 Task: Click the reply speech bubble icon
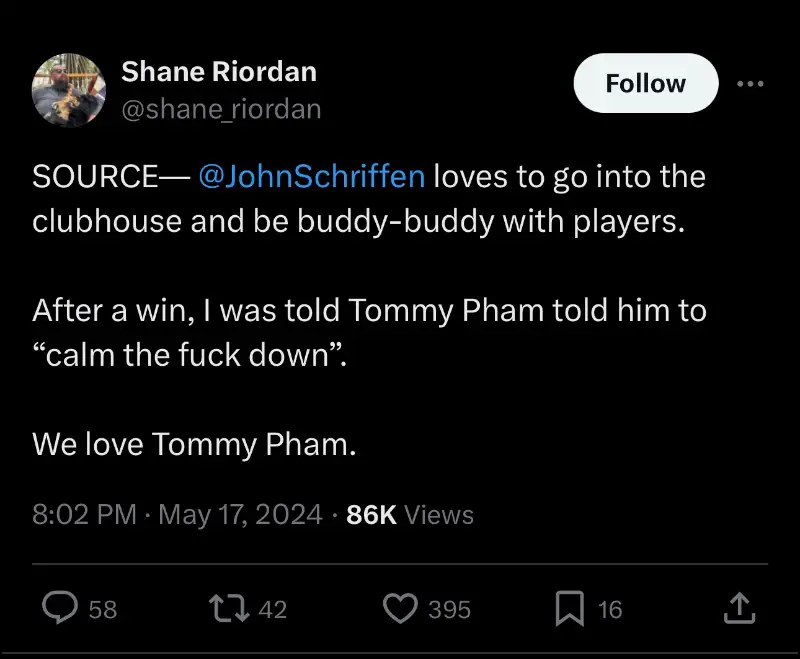[x=62, y=607]
